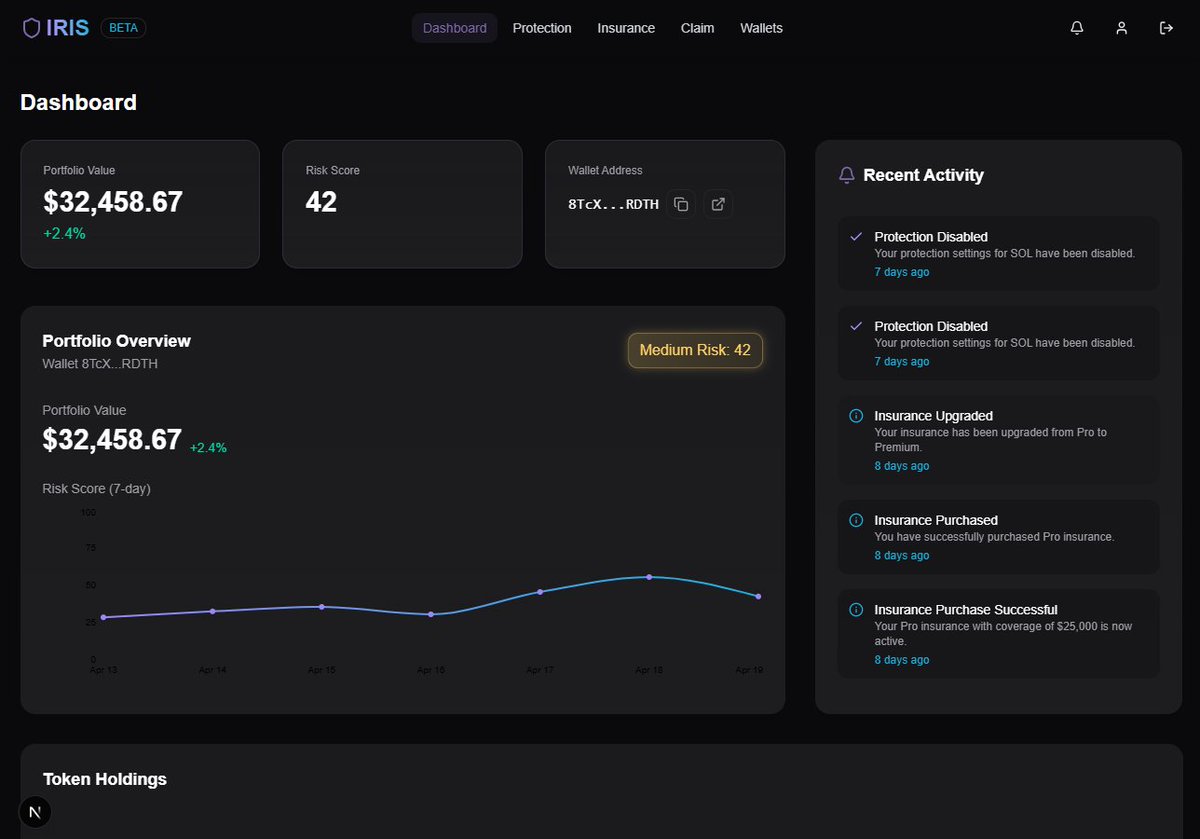
Task: Click Insurance Purchase Successful activity title
Action: point(966,610)
